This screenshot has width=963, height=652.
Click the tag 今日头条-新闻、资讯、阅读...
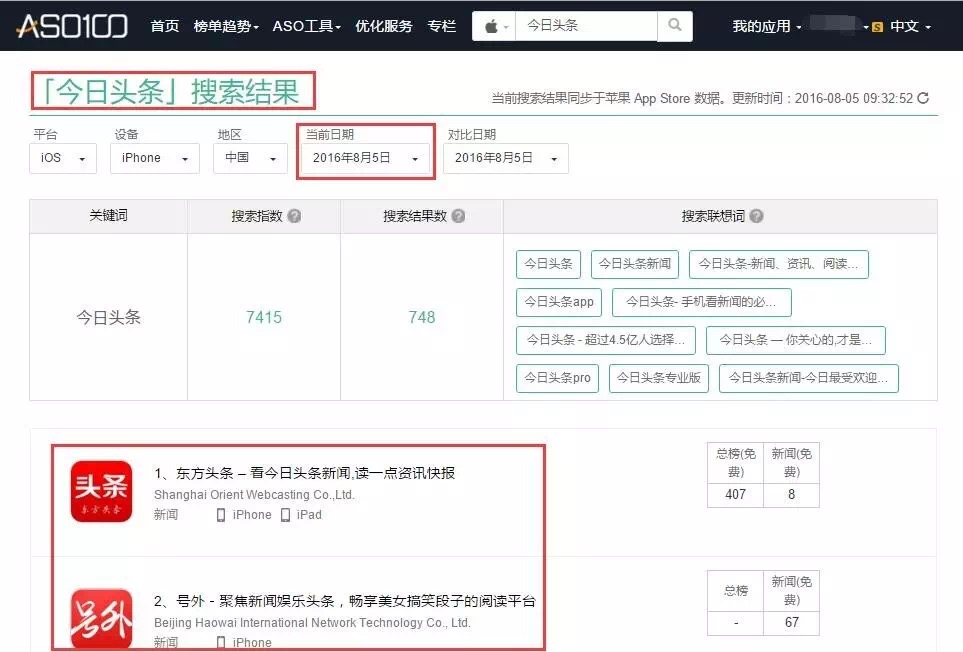779,264
